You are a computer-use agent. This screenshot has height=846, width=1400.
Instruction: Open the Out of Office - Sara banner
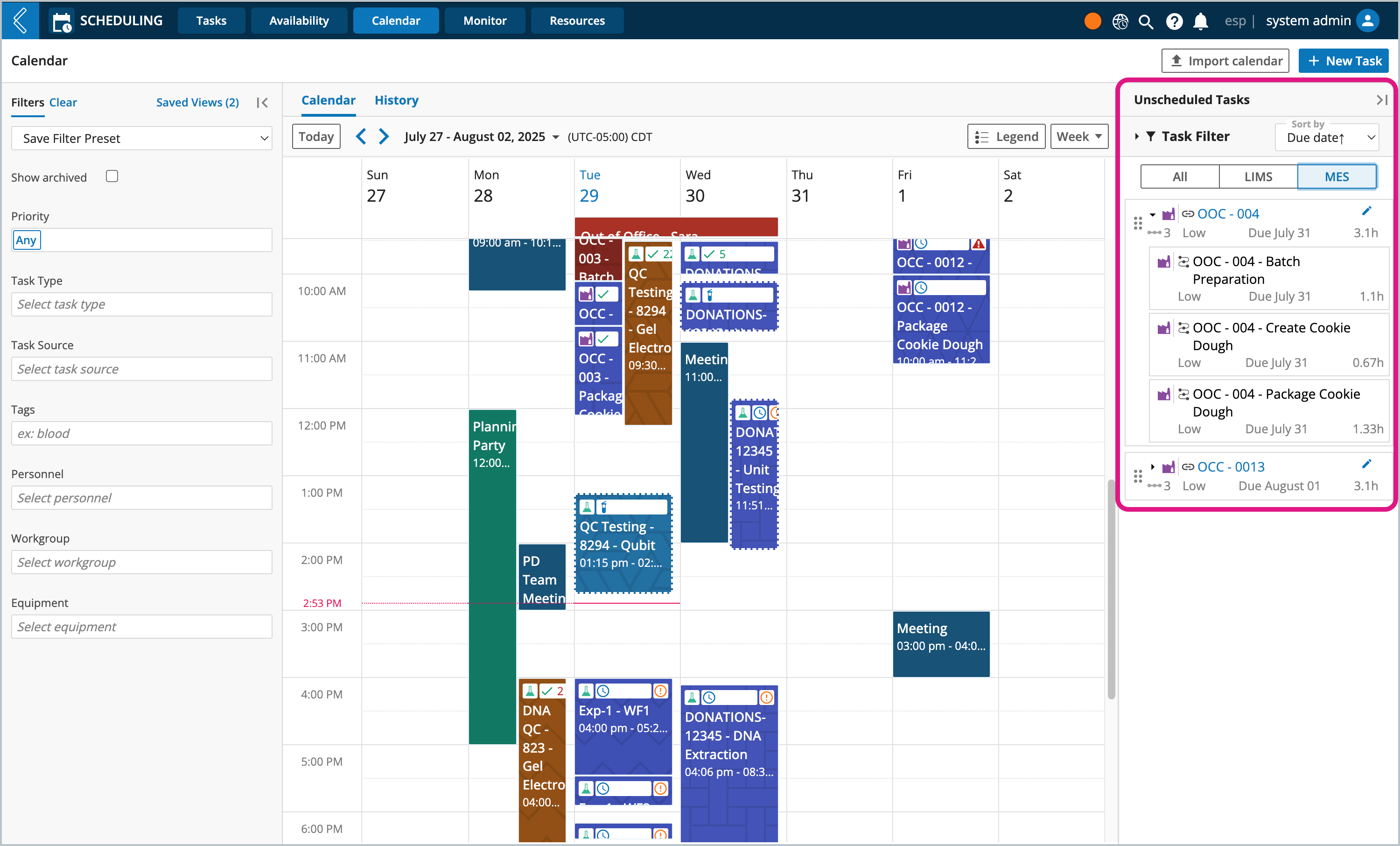click(676, 227)
